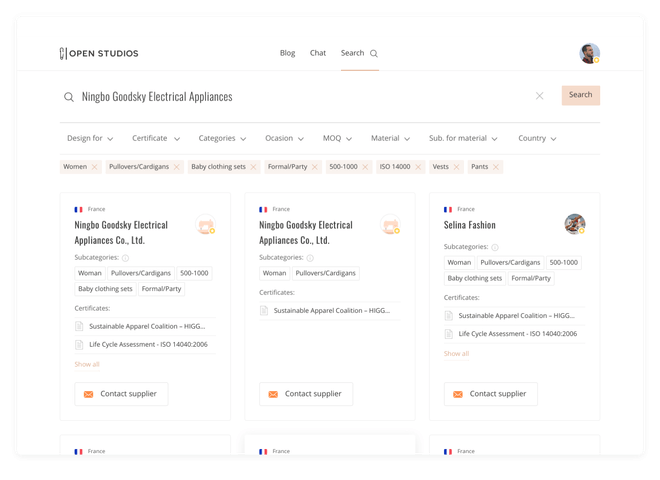This screenshot has width=660, height=480.
Task: Select 500-1000 tag in first card
Action: point(194,273)
